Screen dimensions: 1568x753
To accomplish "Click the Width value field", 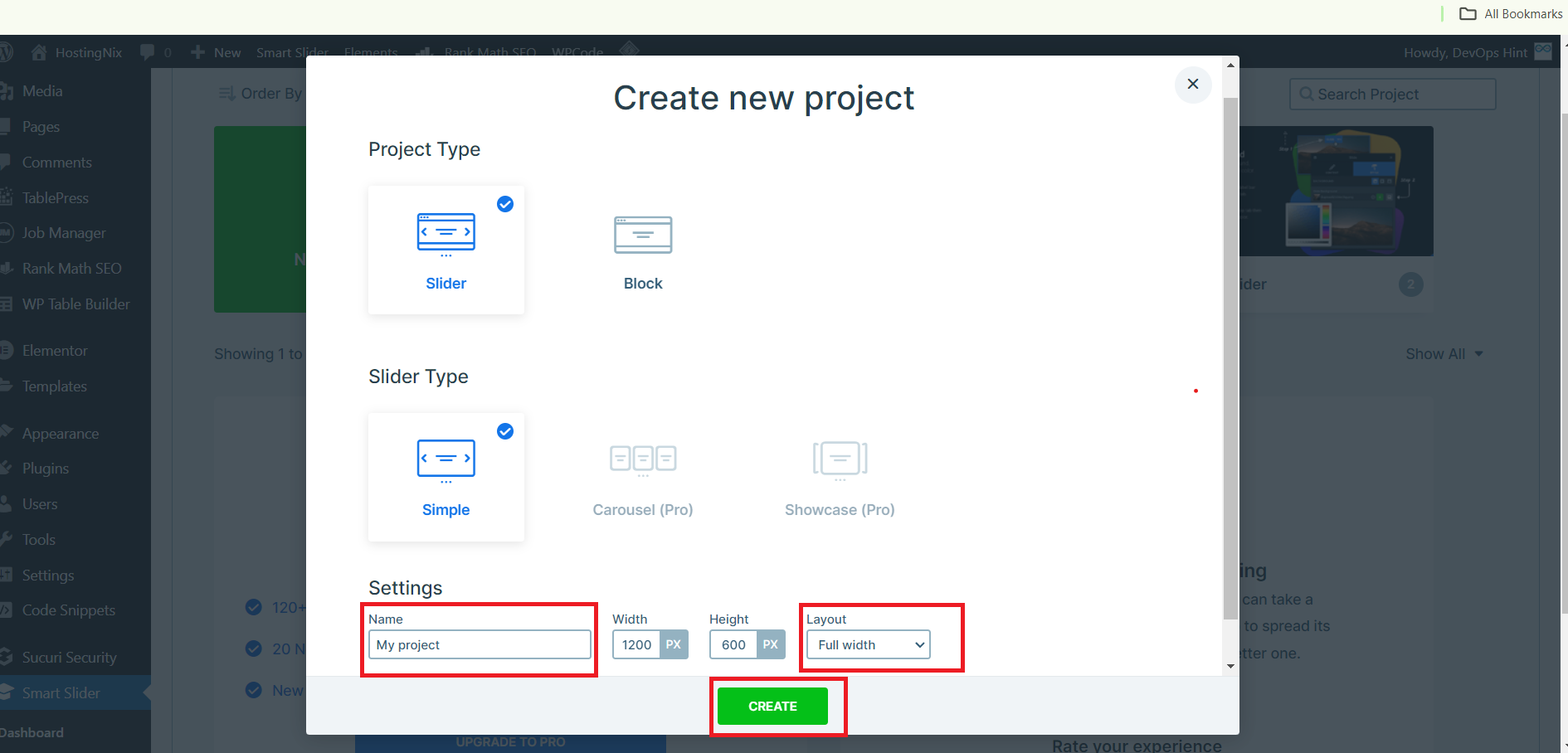I will (x=636, y=645).
